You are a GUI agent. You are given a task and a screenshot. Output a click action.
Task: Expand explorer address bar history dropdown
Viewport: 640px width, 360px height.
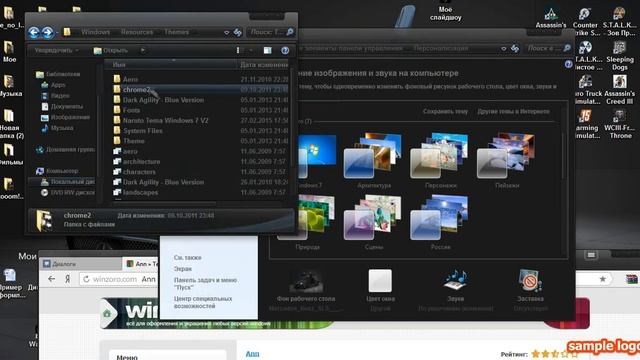tap(227, 32)
